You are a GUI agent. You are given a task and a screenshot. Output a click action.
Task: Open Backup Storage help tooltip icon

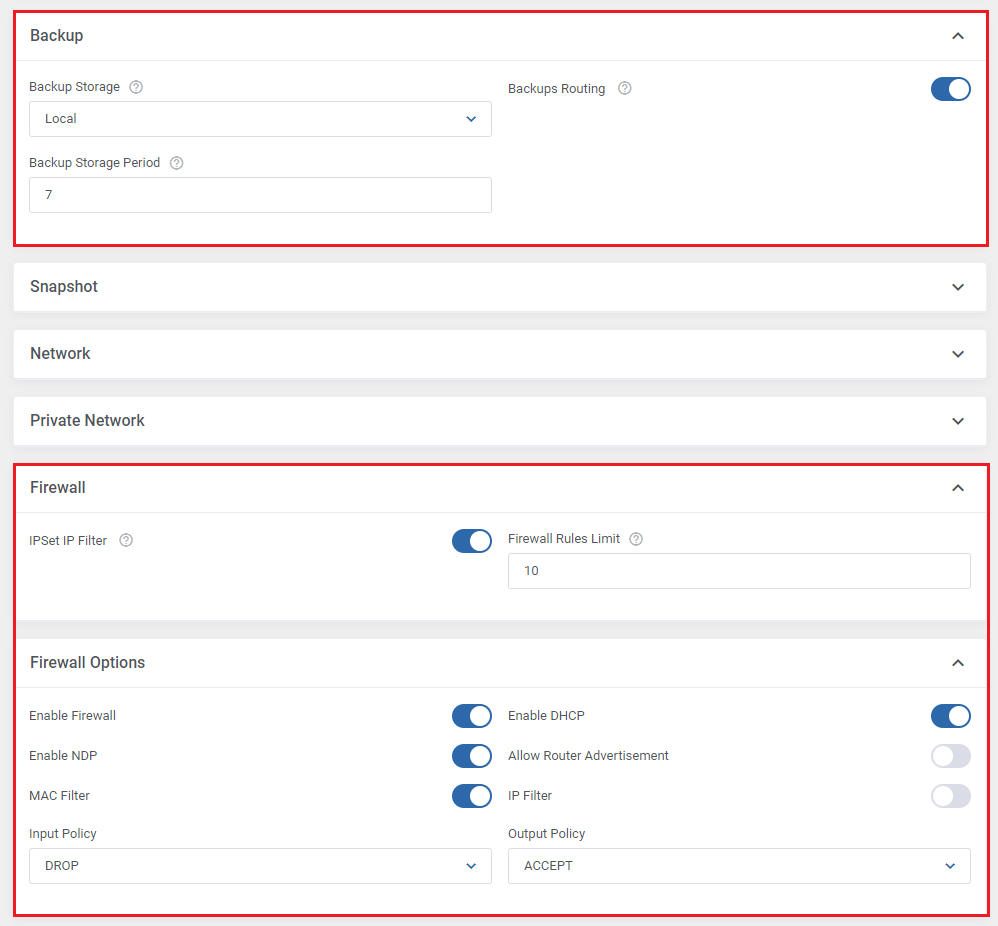[136, 87]
